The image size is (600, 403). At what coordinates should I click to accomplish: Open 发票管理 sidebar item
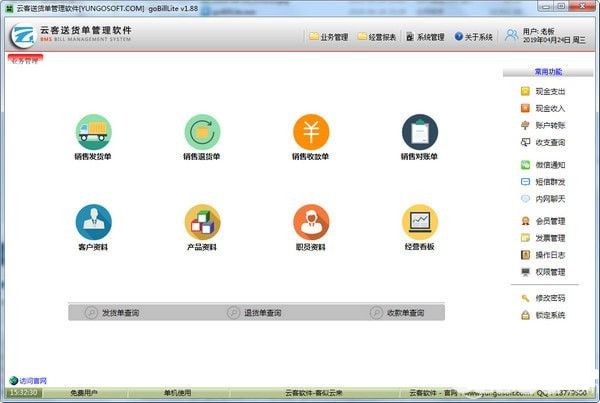coord(543,238)
